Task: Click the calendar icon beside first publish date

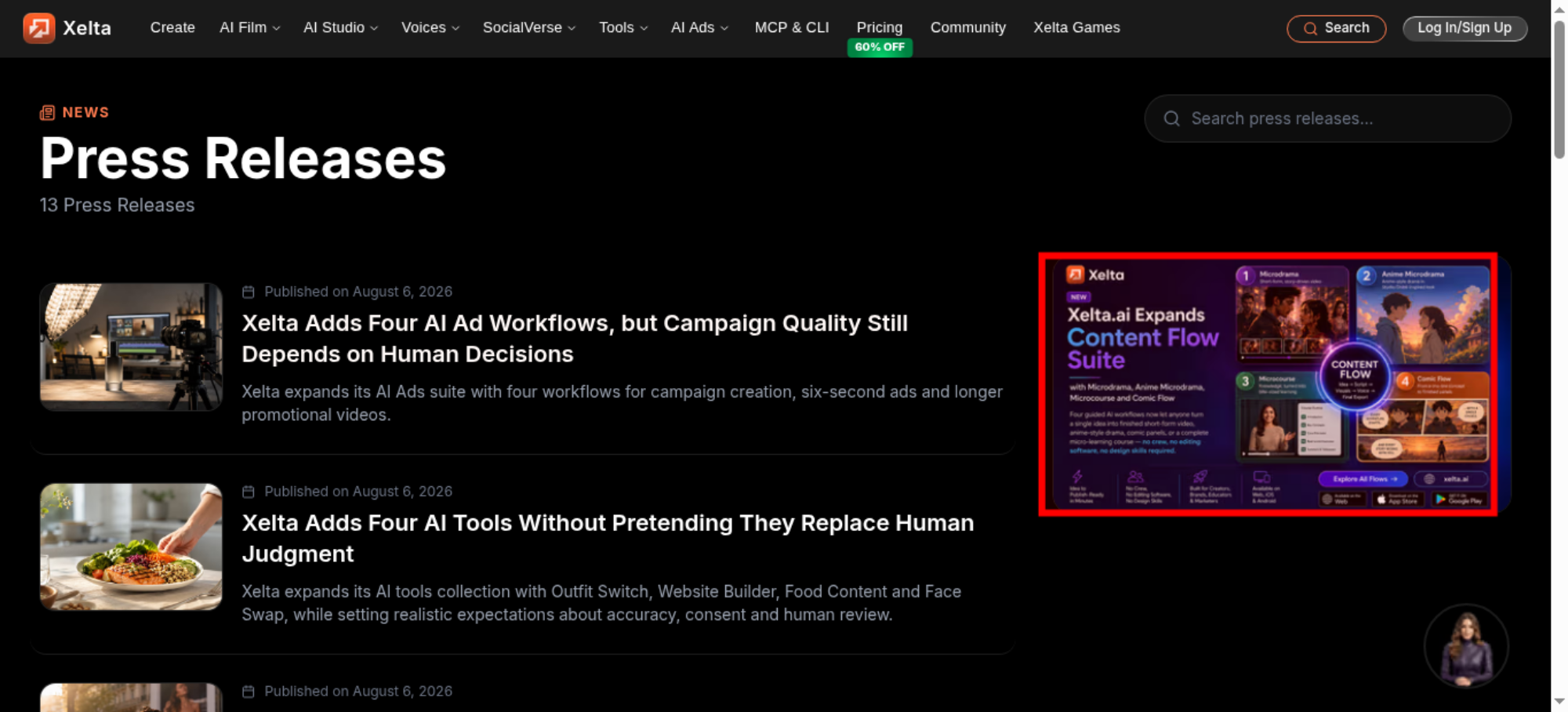Action: coord(249,292)
